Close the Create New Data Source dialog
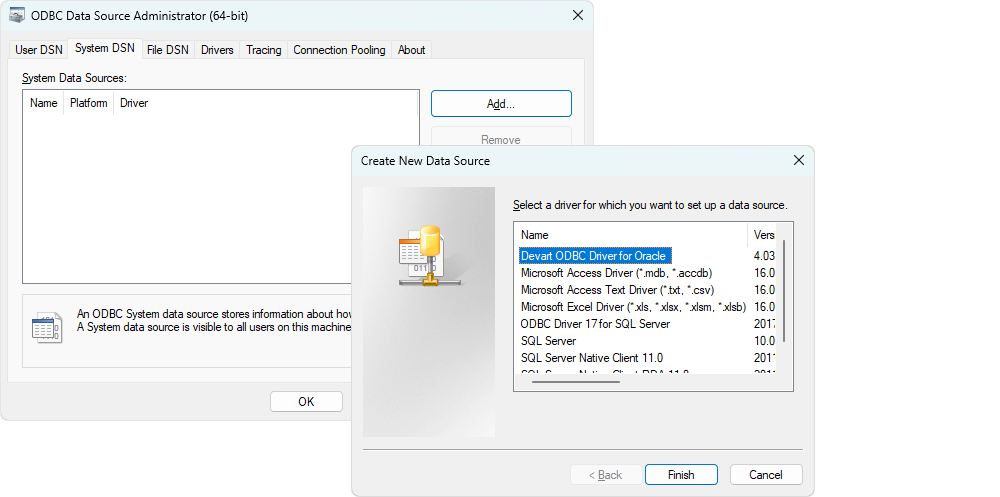 pos(798,161)
